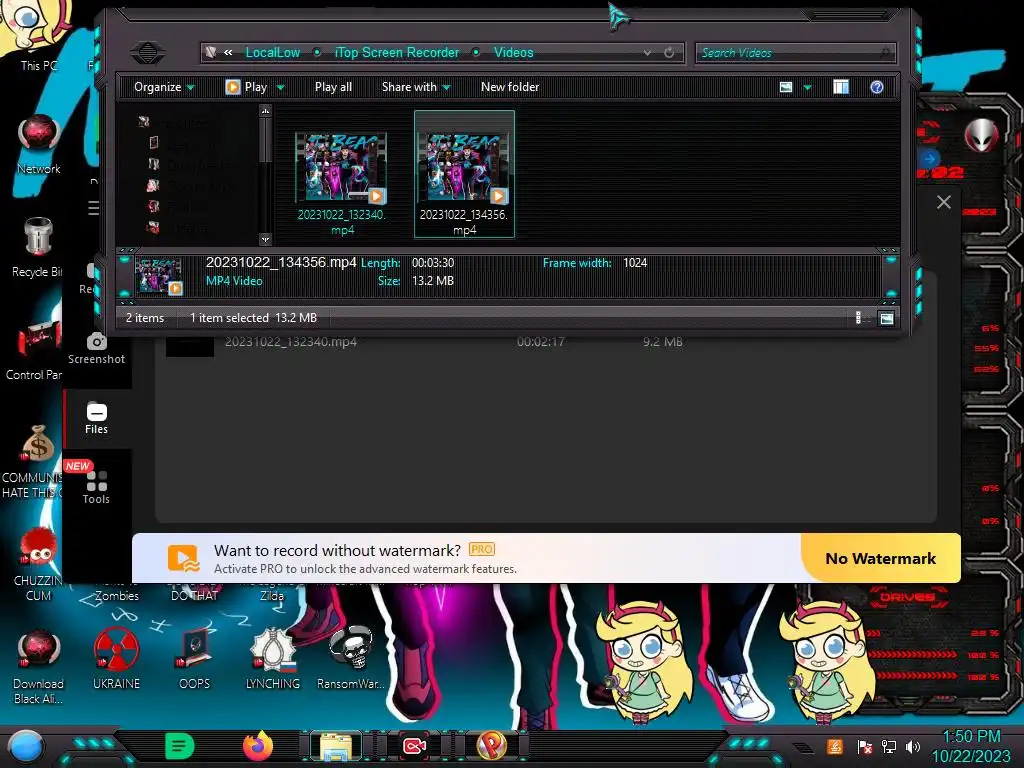The height and width of the screenshot is (768, 1024).
Task: Click the change view icon
Action: click(786, 87)
